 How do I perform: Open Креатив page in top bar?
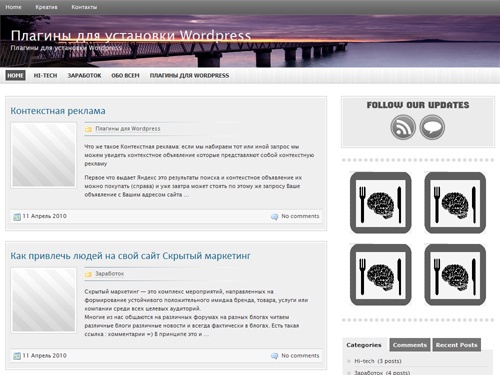46,7
